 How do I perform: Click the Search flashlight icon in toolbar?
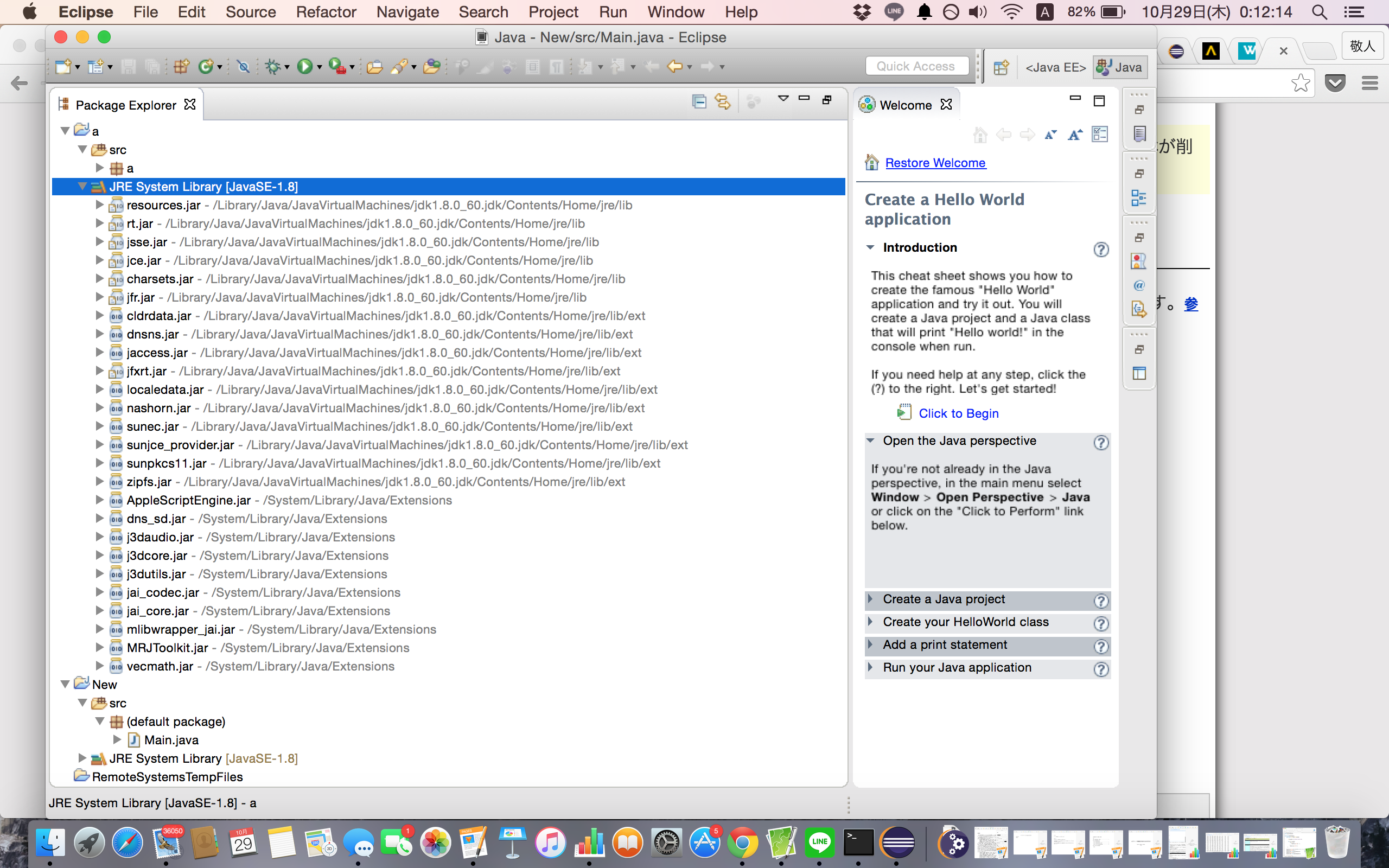[x=400, y=67]
